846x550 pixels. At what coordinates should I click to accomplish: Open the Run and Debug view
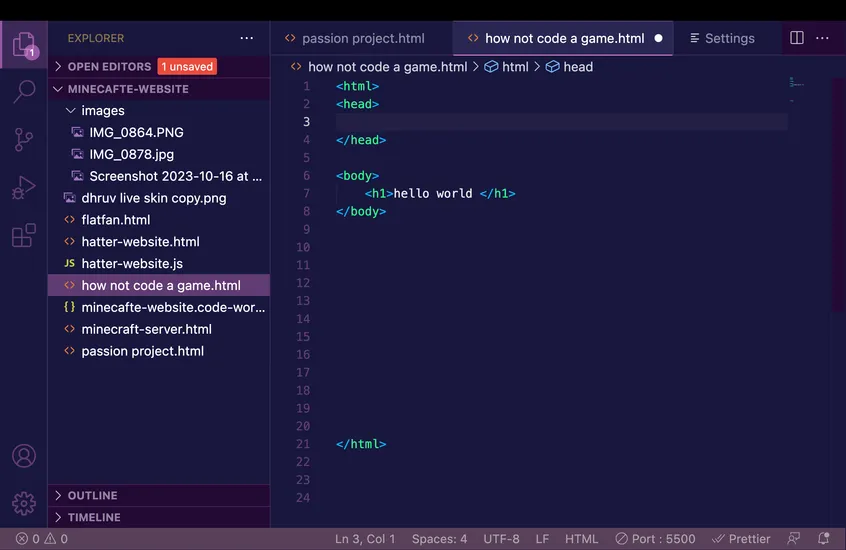coord(24,188)
